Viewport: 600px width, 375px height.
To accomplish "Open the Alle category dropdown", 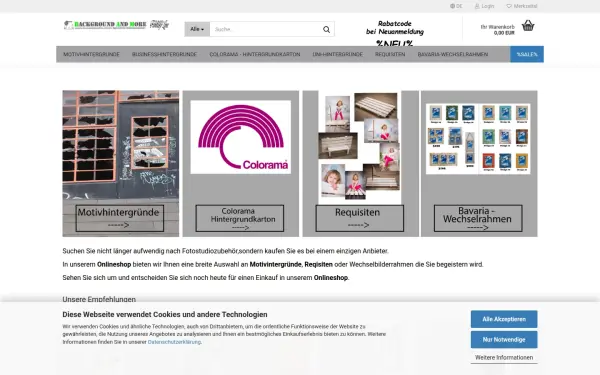I will click(x=197, y=29).
